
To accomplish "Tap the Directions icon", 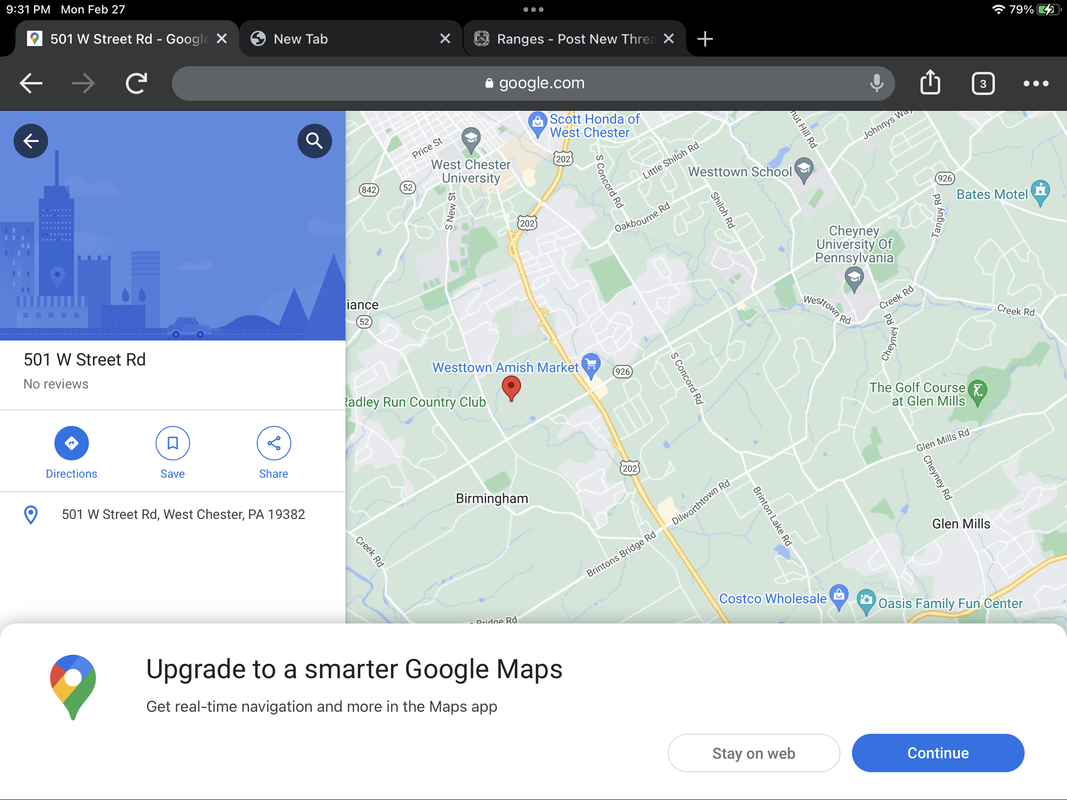I will (x=71, y=444).
